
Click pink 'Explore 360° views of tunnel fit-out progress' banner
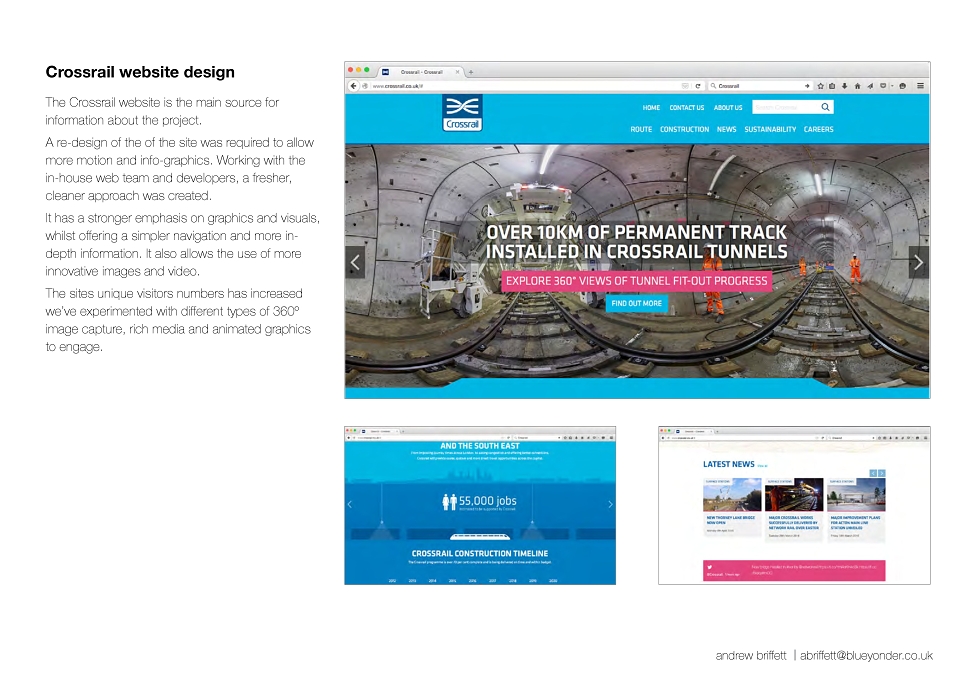tap(636, 281)
